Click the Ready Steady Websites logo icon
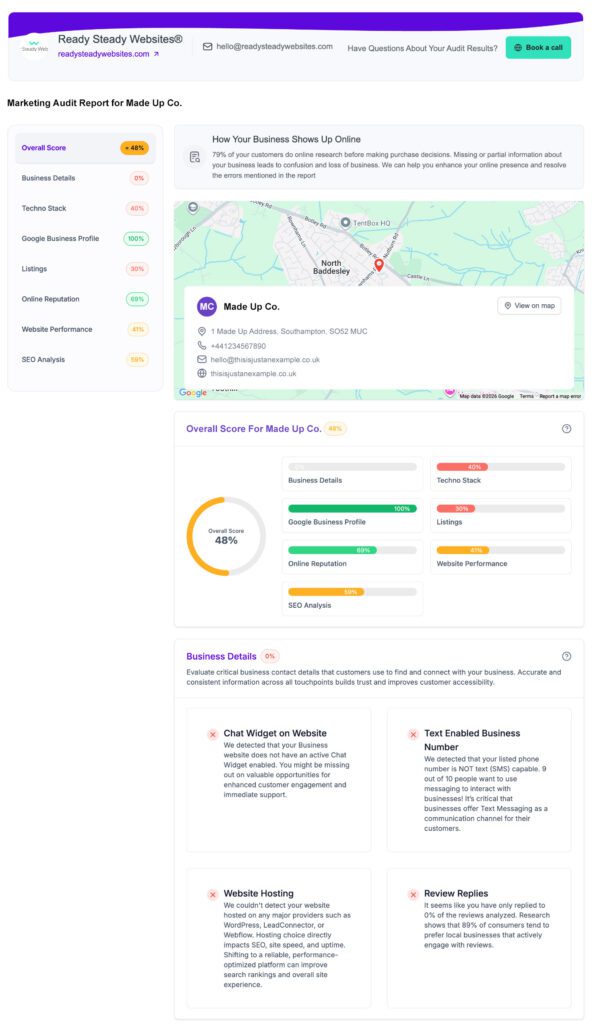This screenshot has width=592, height=1024. (35, 48)
